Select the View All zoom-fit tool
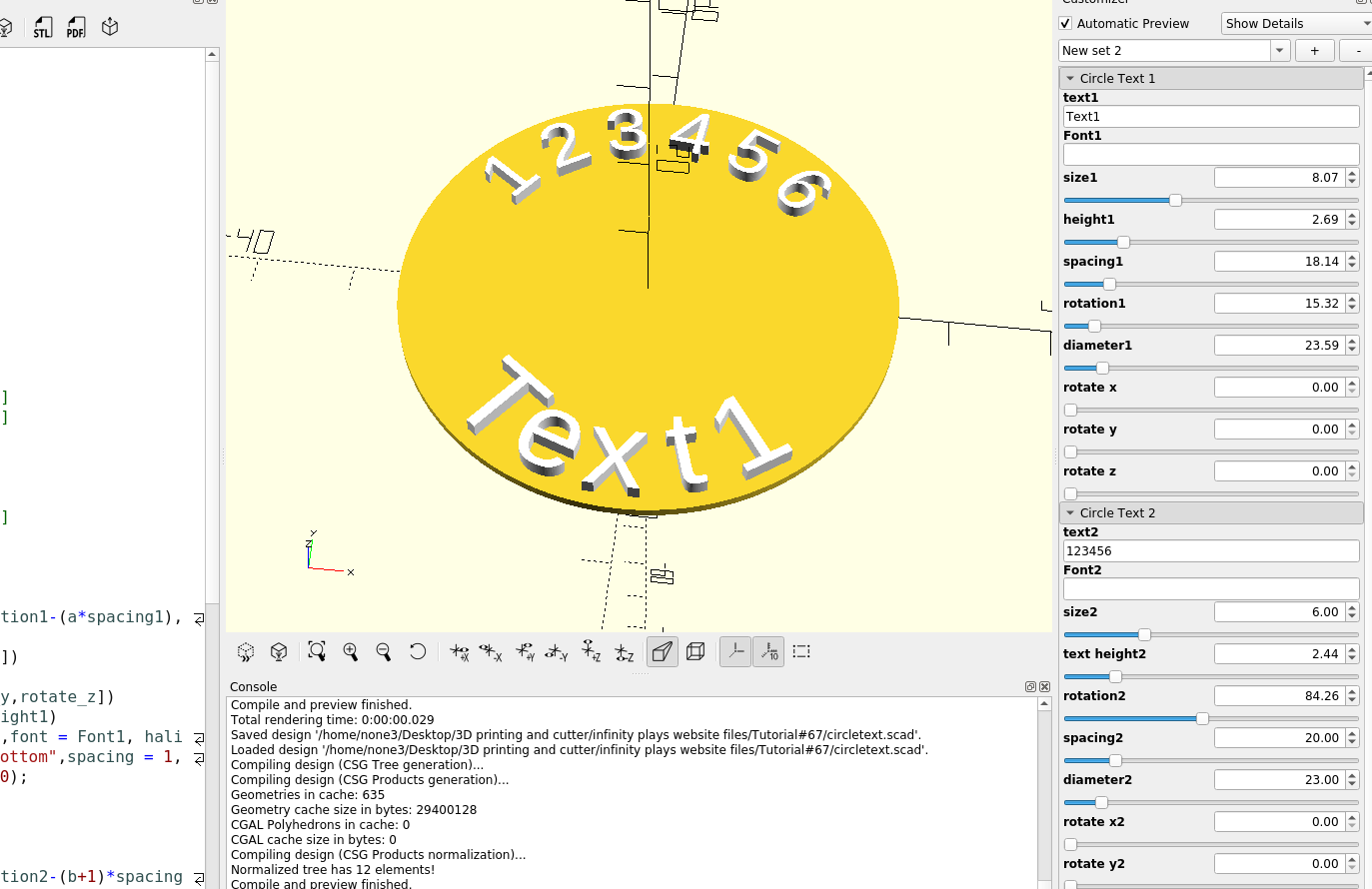Screen dimensions: 1372x889 [x=317, y=651]
